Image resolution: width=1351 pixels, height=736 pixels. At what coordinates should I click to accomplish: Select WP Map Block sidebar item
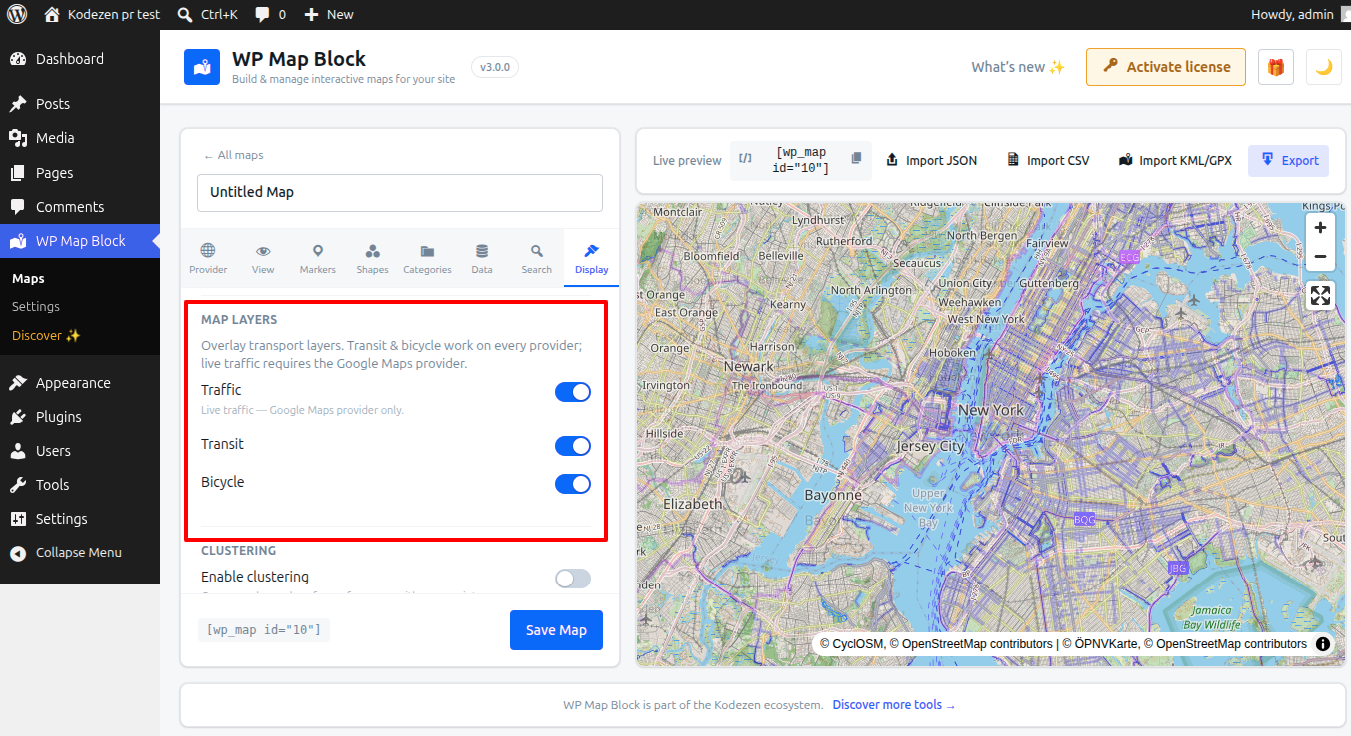80,241
